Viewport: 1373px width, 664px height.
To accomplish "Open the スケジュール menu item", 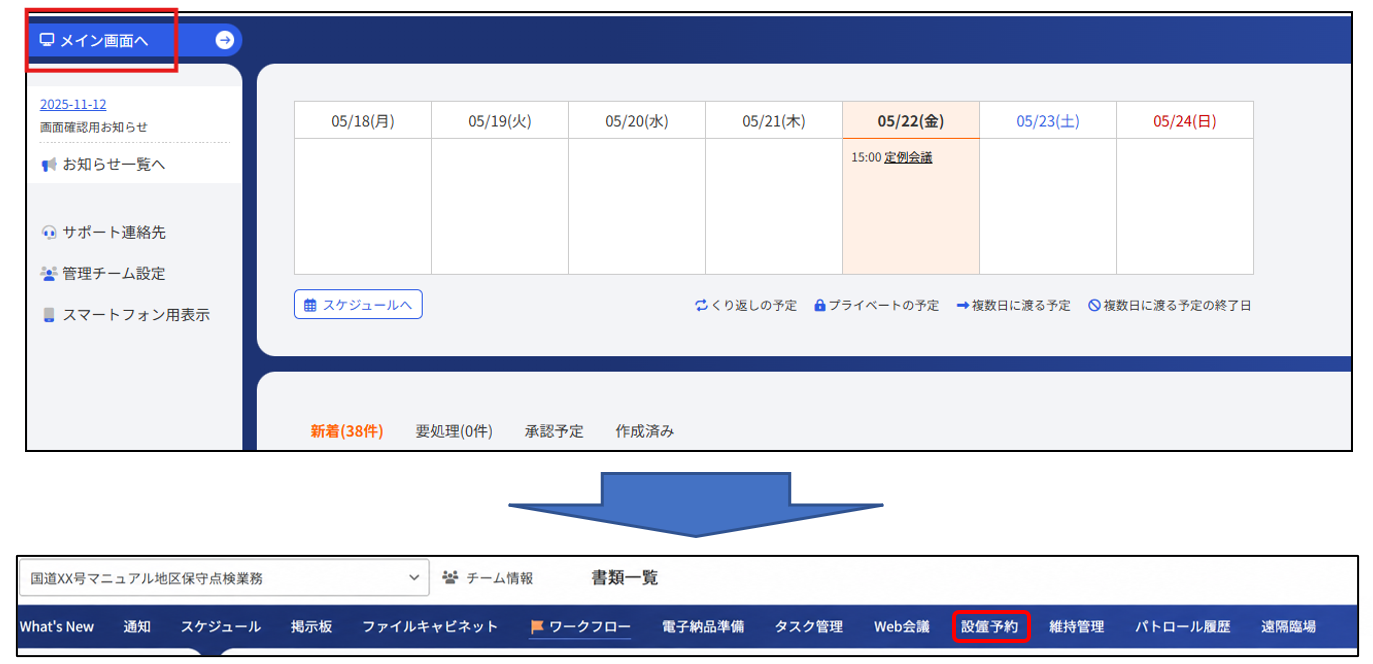I will click(x=221, y=627).
